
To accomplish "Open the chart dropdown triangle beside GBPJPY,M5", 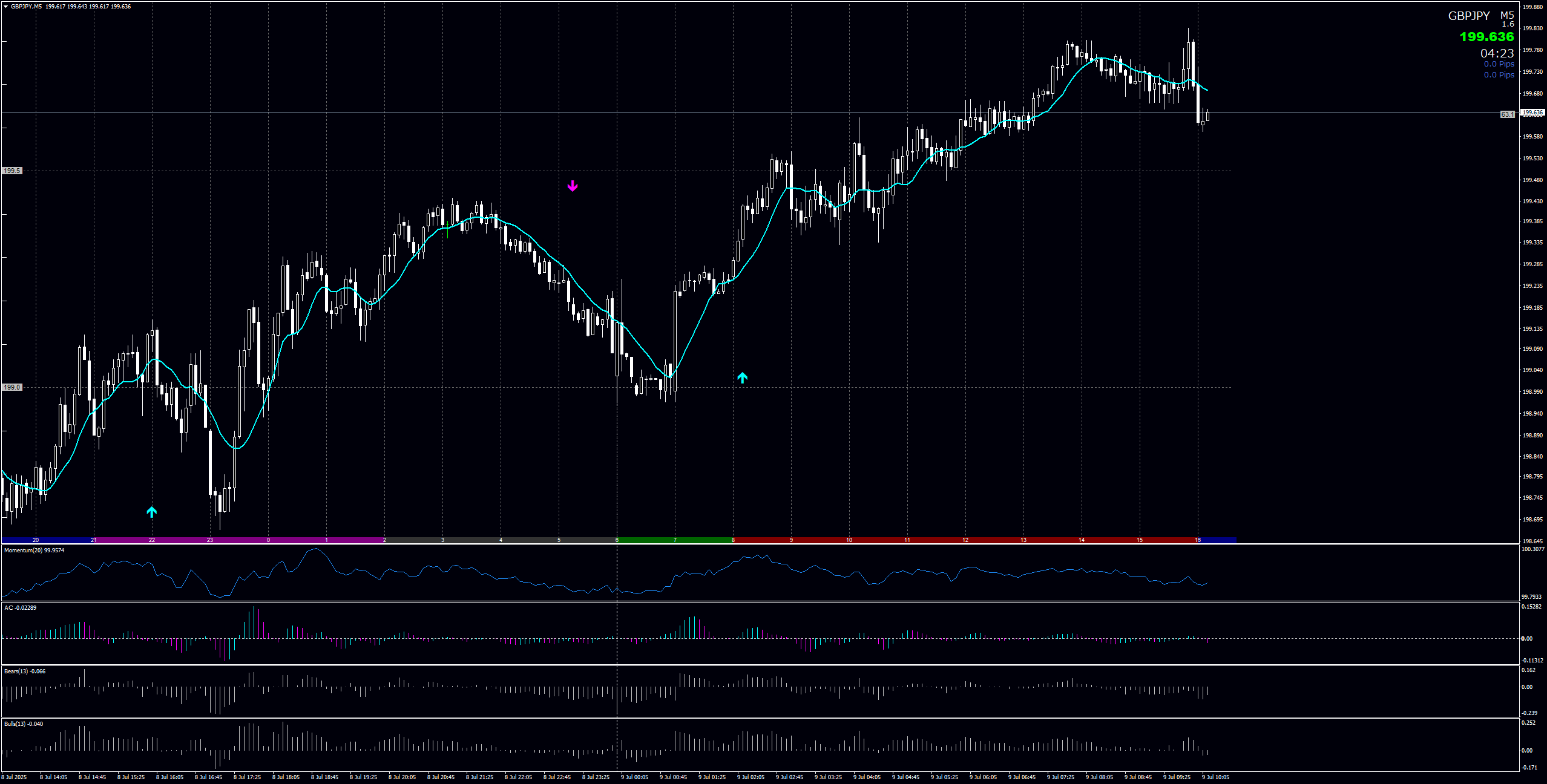I will pyautogui.click(x=6, y=7).
